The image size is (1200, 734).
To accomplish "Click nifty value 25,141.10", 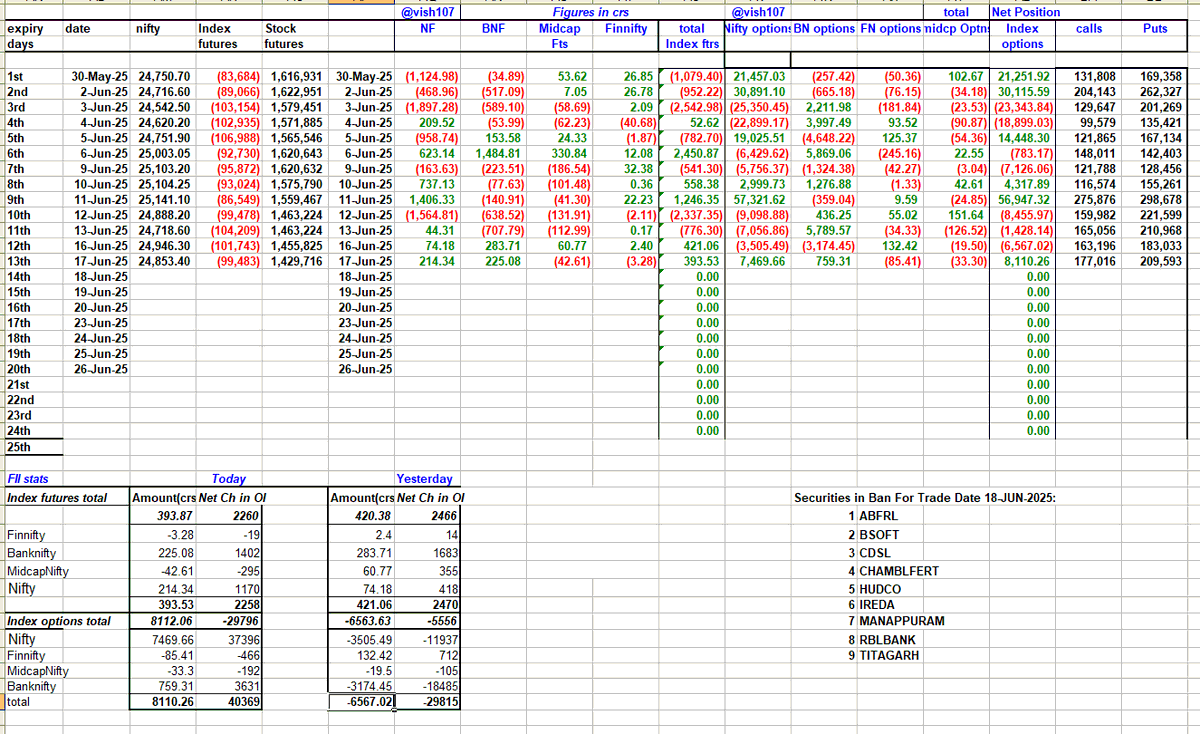I will coord(164,199).
